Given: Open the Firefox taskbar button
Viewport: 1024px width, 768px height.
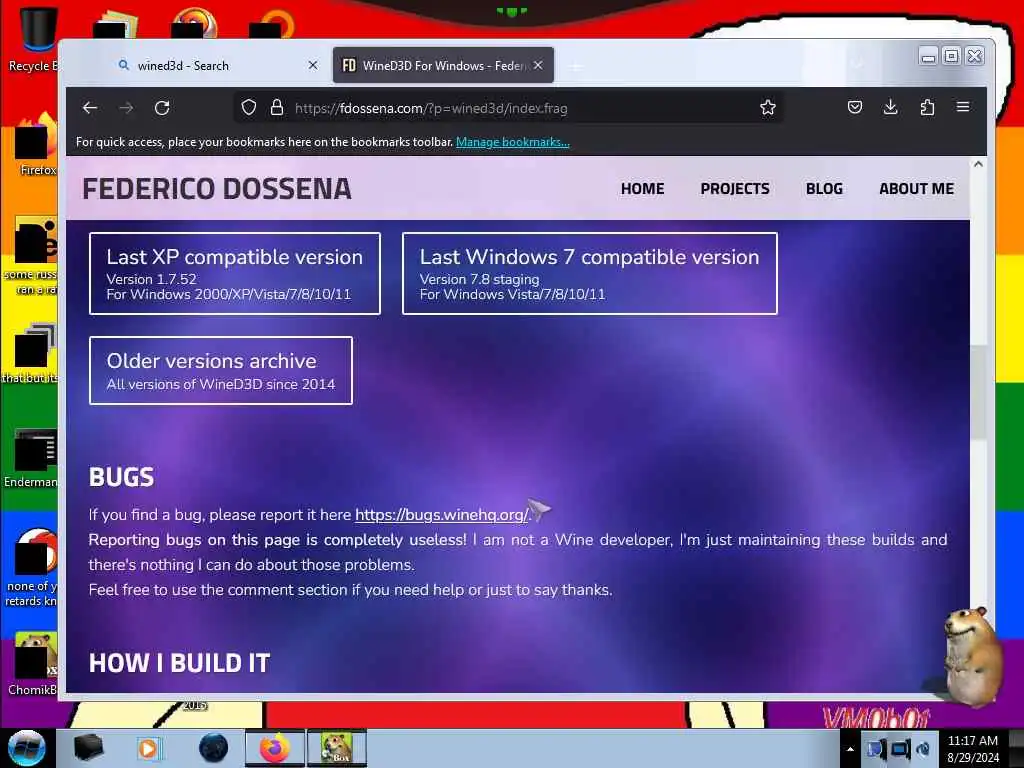Looking at the screenshot, I should 274,748.
